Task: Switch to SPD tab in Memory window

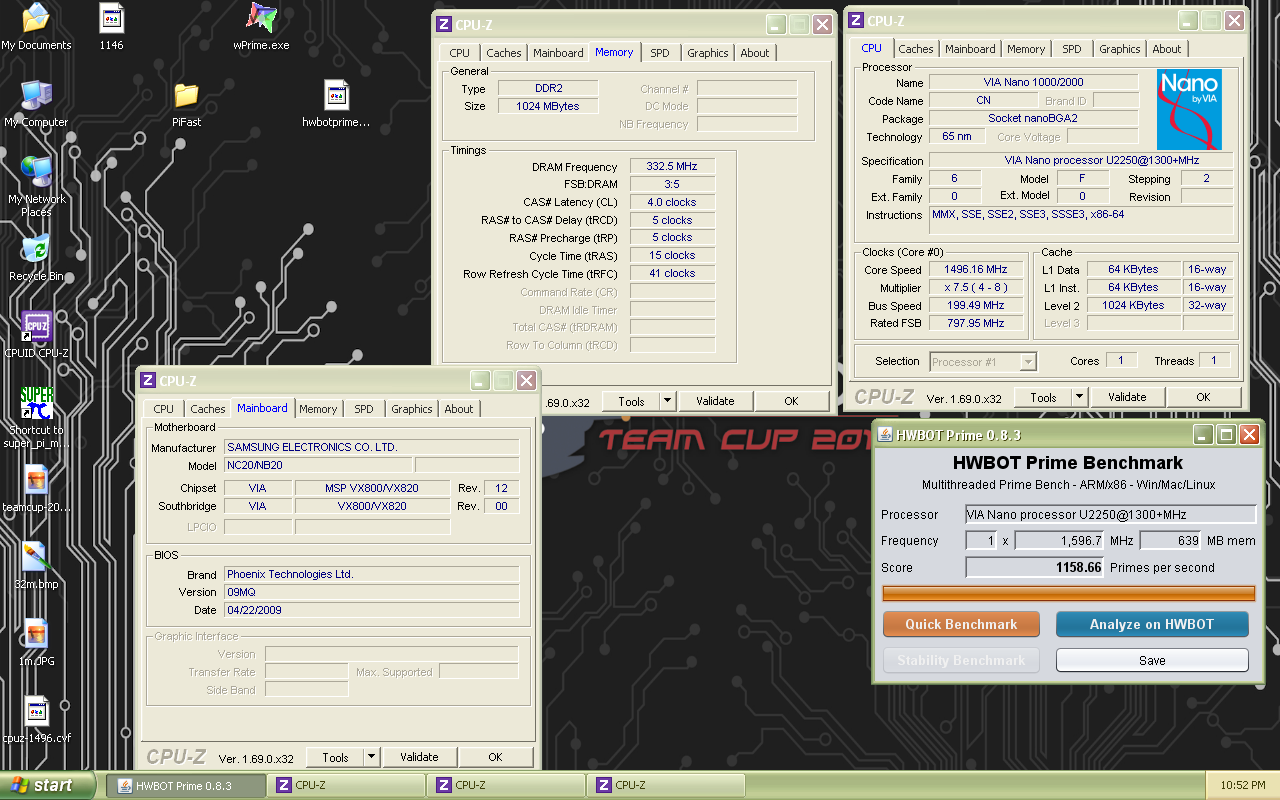Action: click(x=660, y=53)
